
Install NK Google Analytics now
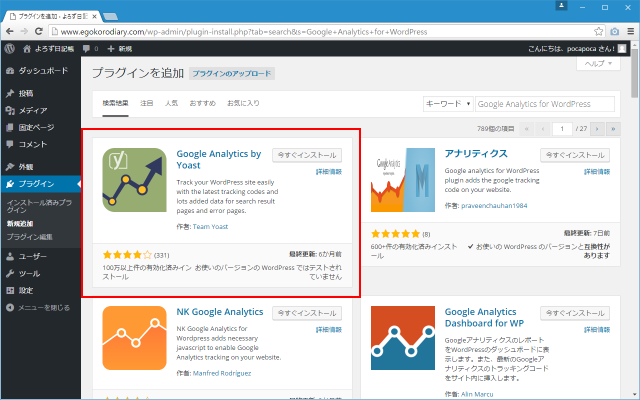[307, 313]
